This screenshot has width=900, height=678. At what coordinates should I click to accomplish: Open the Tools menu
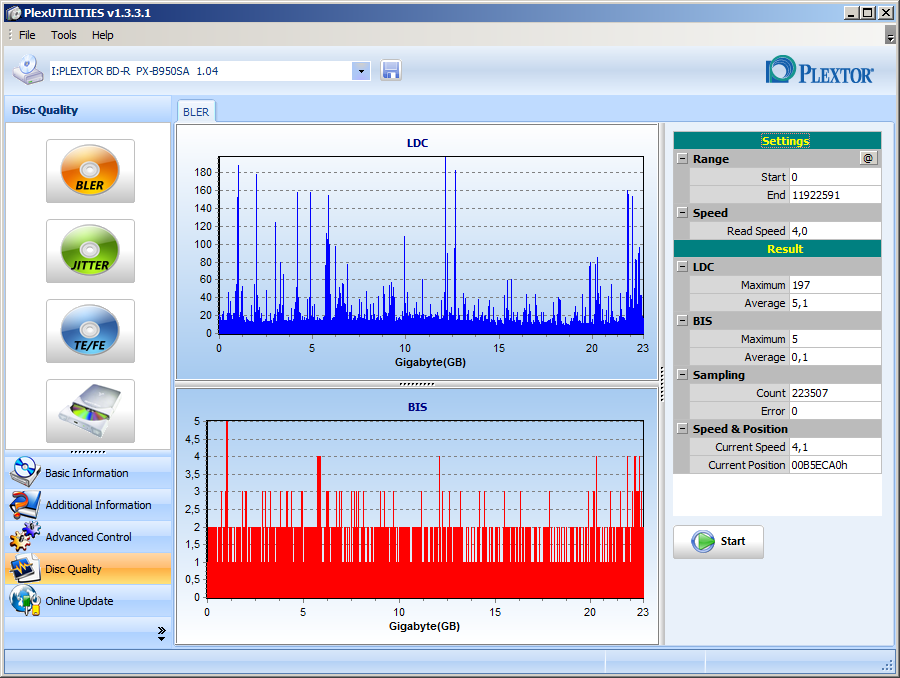click(x=64, y=35)
